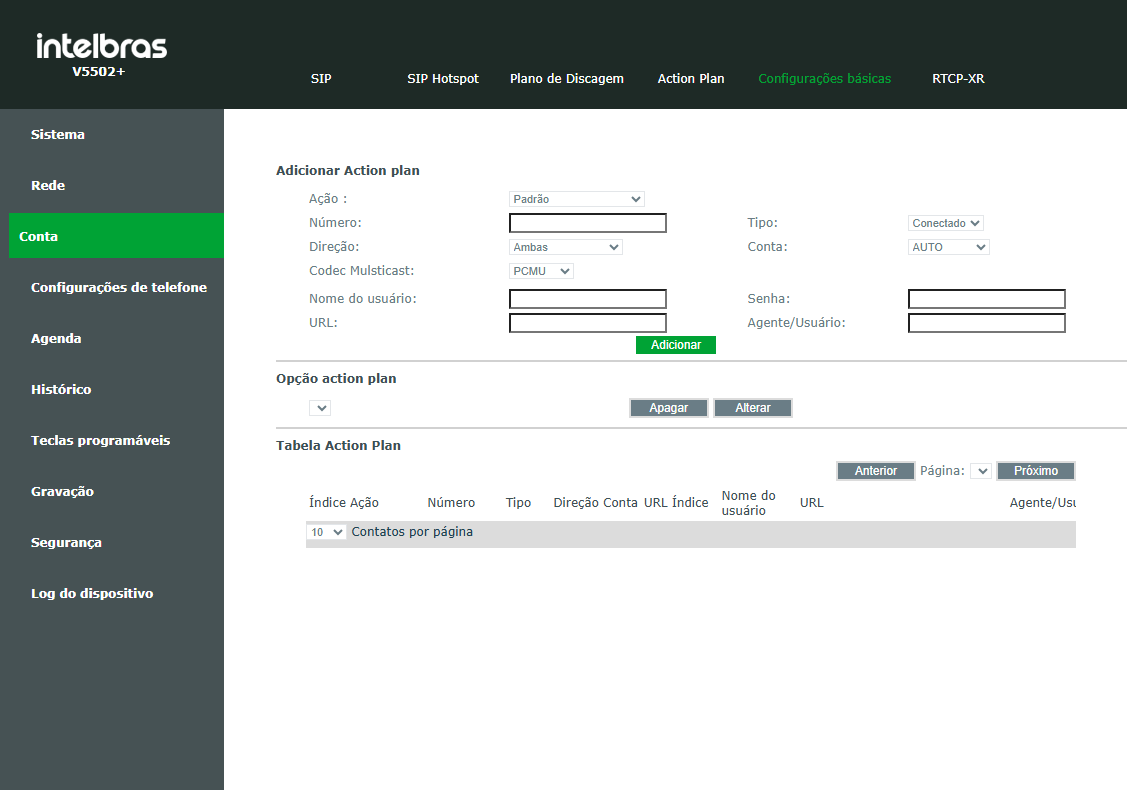Open the SIP Hotspot tab
This screenshot has width=1127, height=790.
443,78
